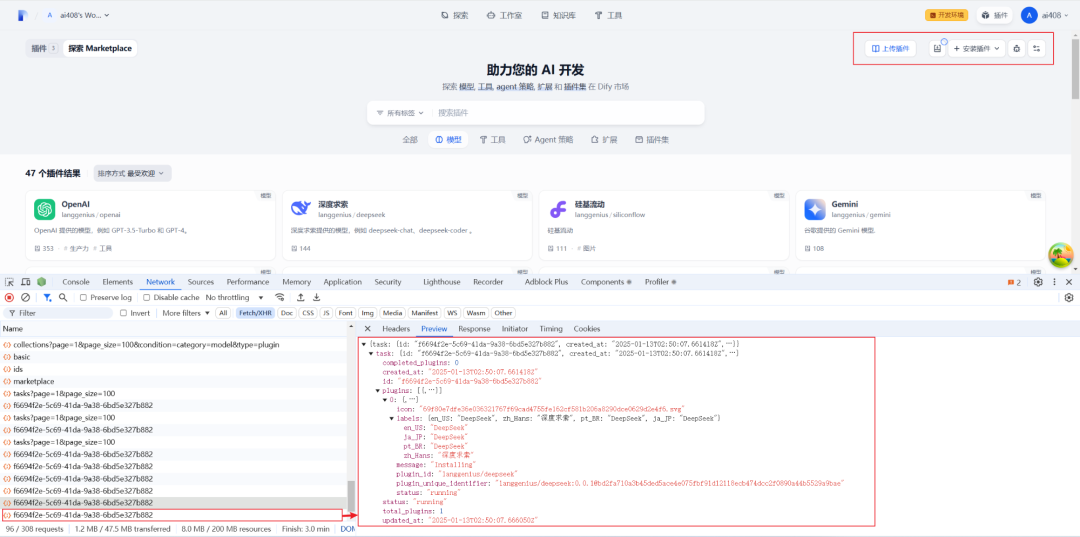Close the request details pane

[367, 329]
